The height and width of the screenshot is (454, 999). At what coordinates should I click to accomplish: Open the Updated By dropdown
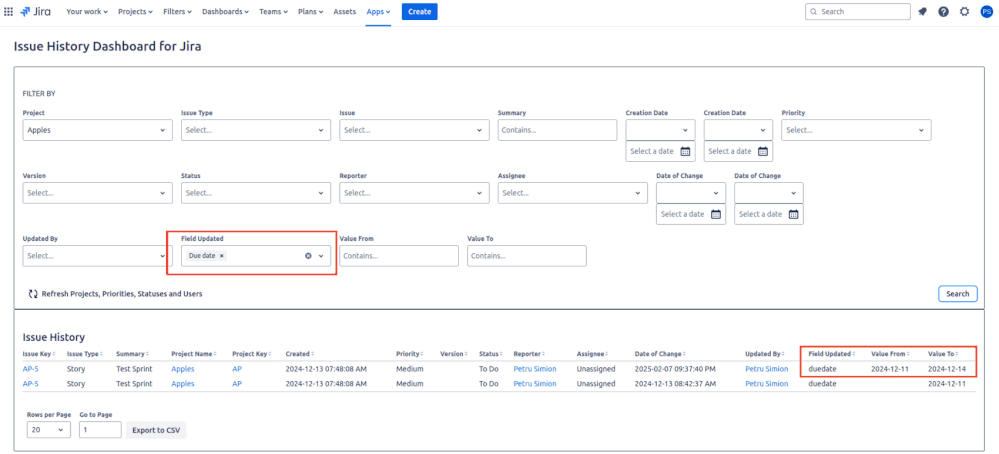tap(97, 255)
